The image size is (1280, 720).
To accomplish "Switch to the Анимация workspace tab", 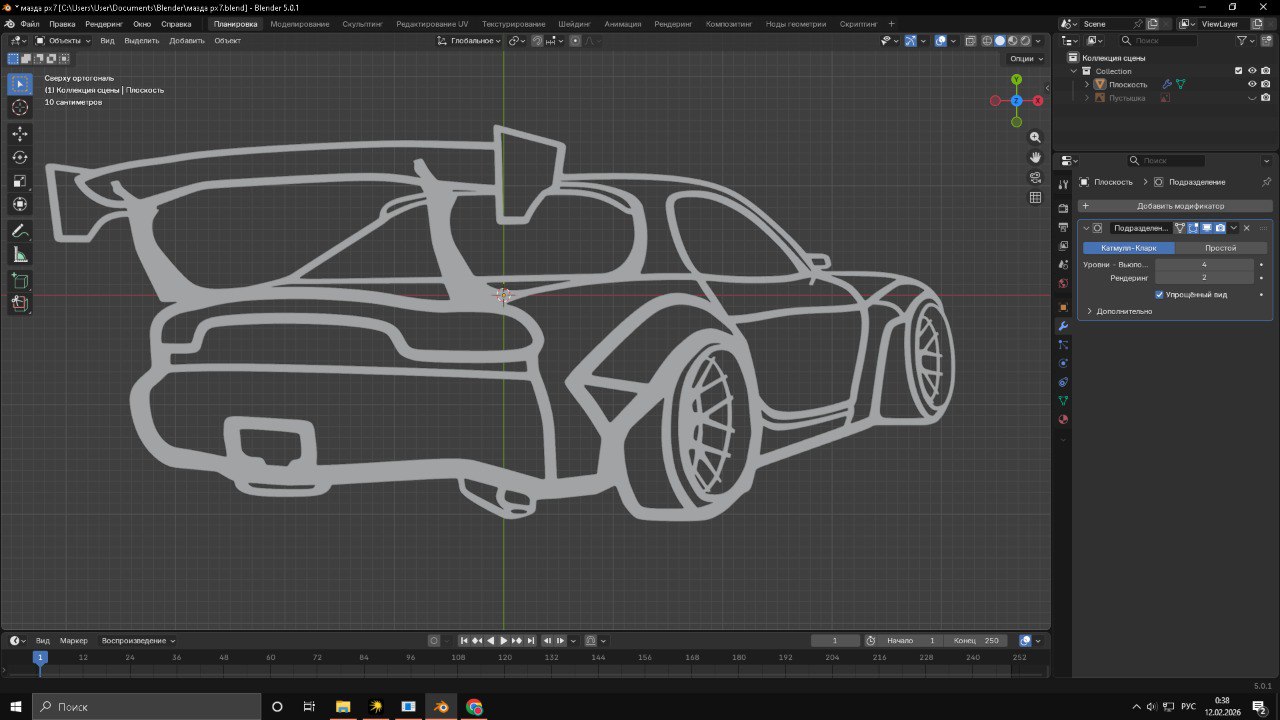I will (x=623, y=23).
